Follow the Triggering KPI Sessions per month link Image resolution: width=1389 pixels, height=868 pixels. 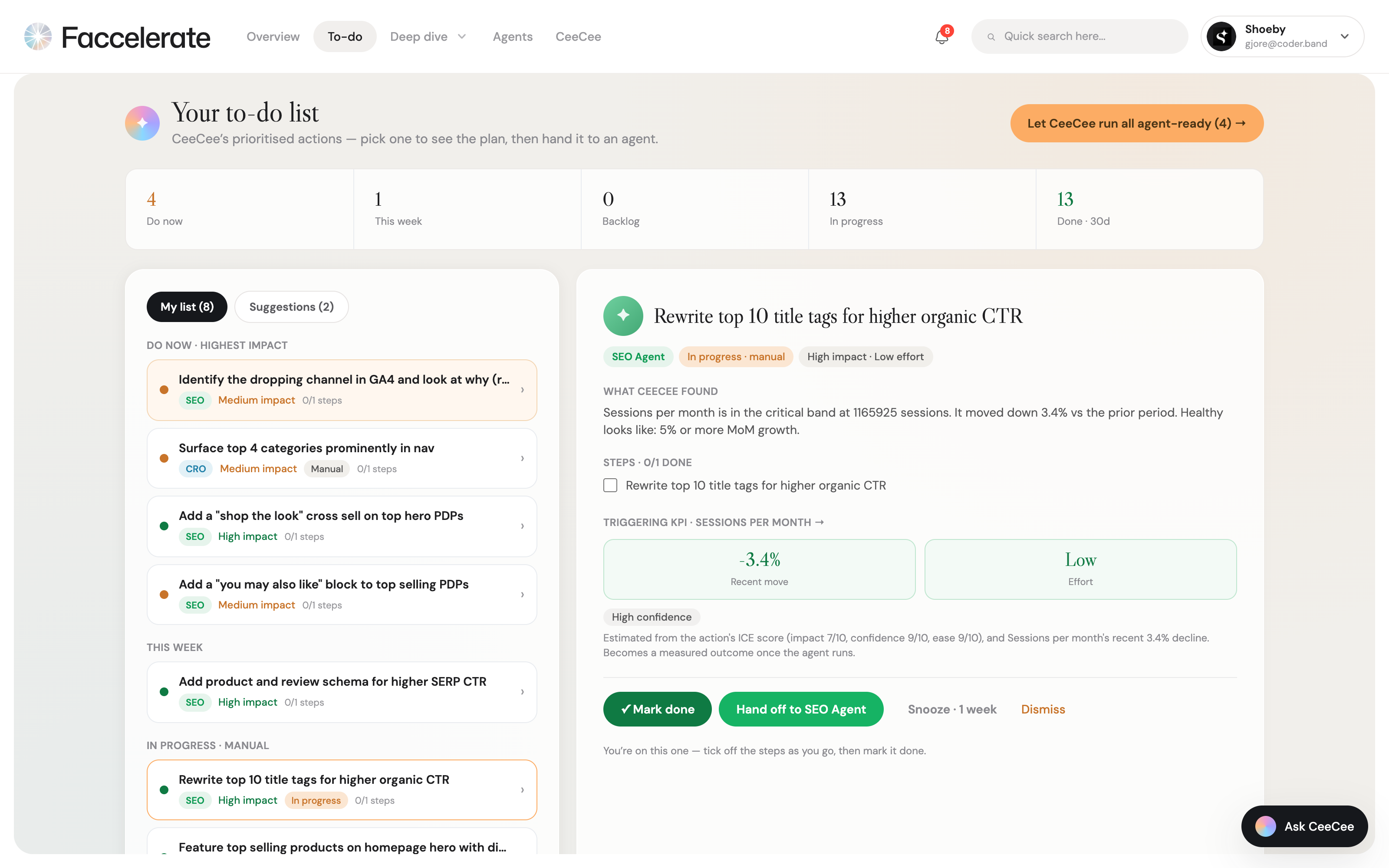(x=714, y=523)
